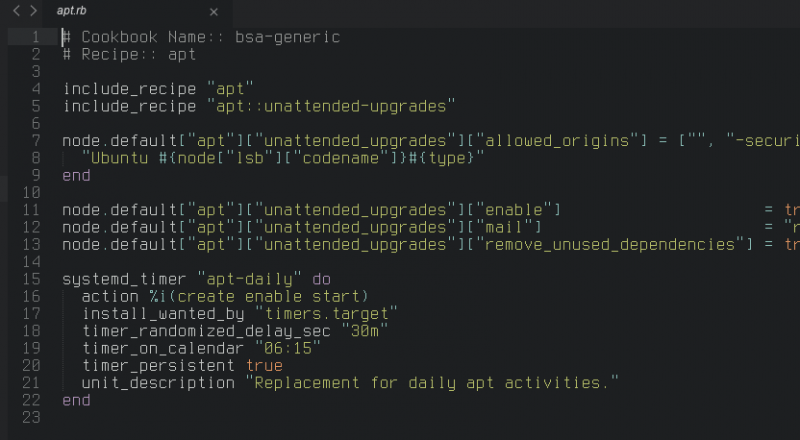Click the "06:15" calendar time string
Screen dimensions: 800x440
288,348
